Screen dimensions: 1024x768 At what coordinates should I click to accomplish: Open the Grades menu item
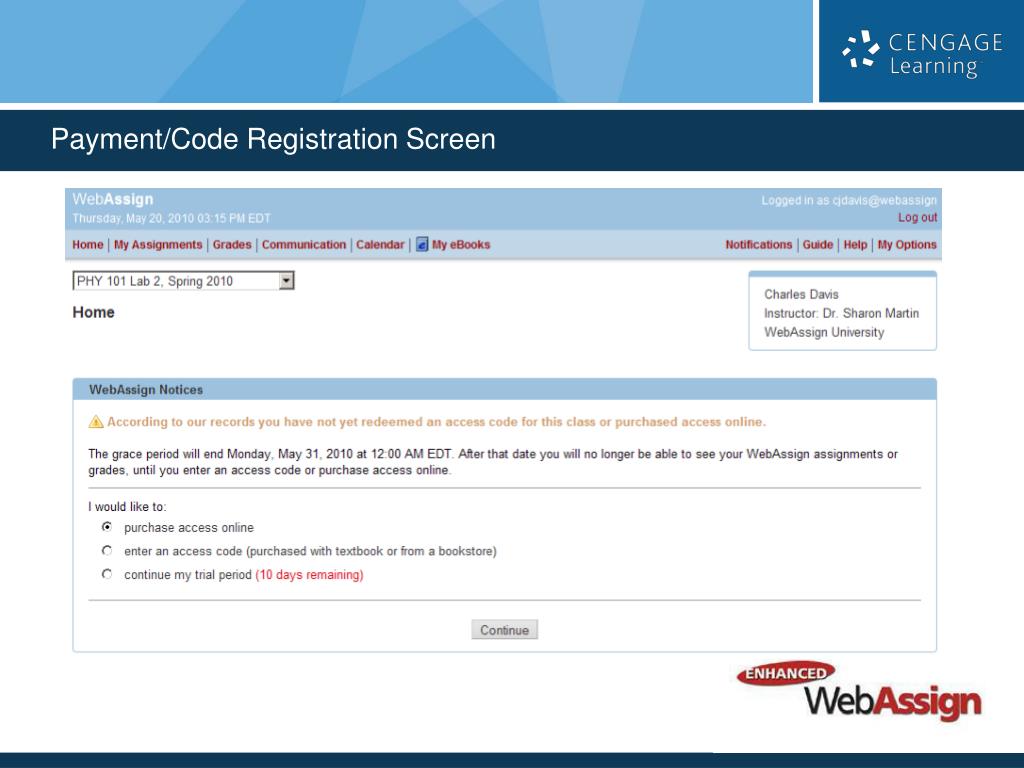232,244
